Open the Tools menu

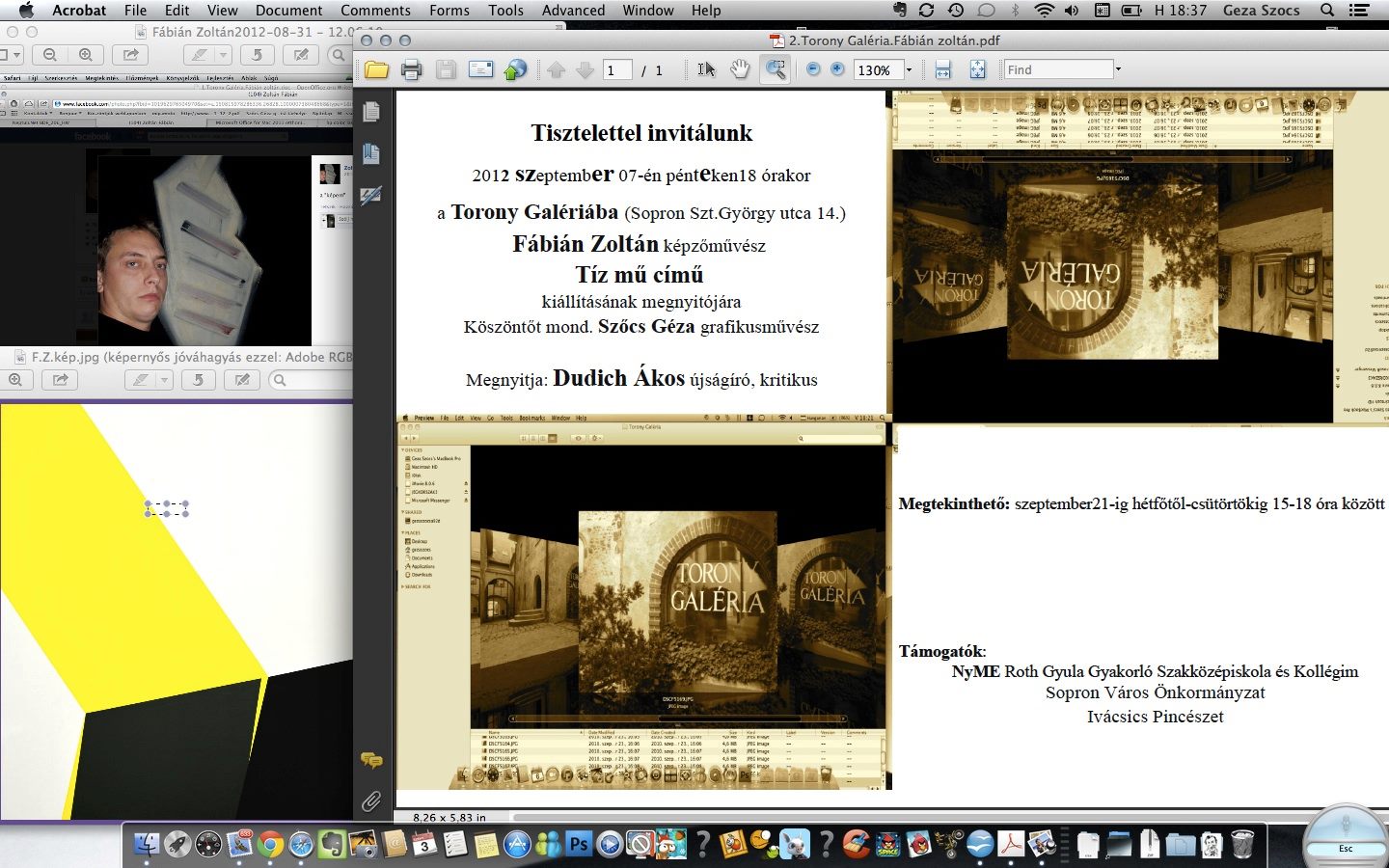505,10
